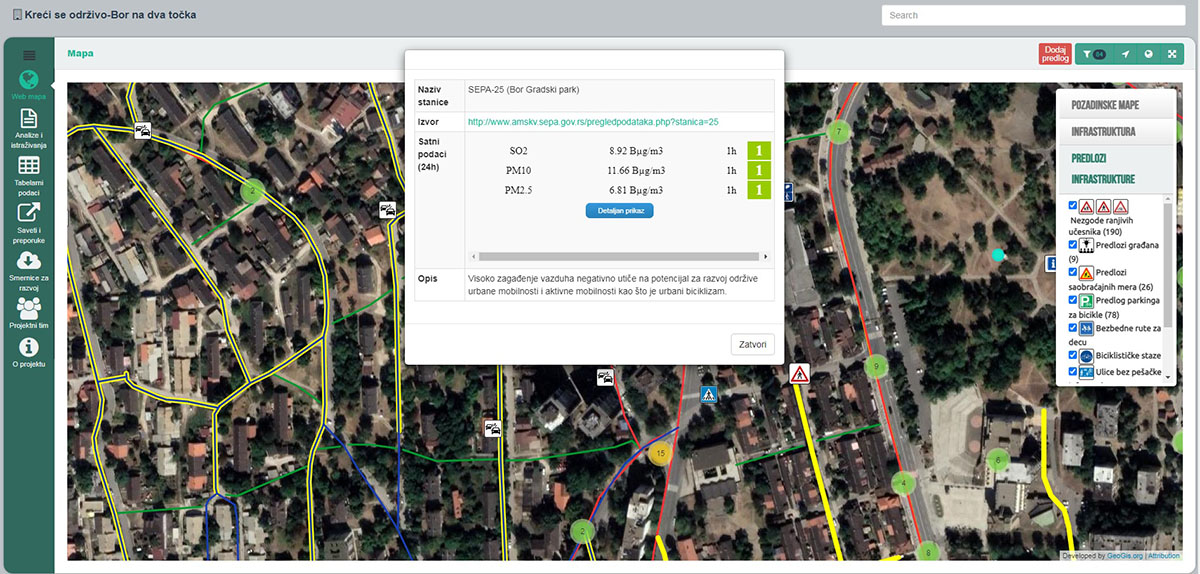Click the Search input field

pos(1034,15)
